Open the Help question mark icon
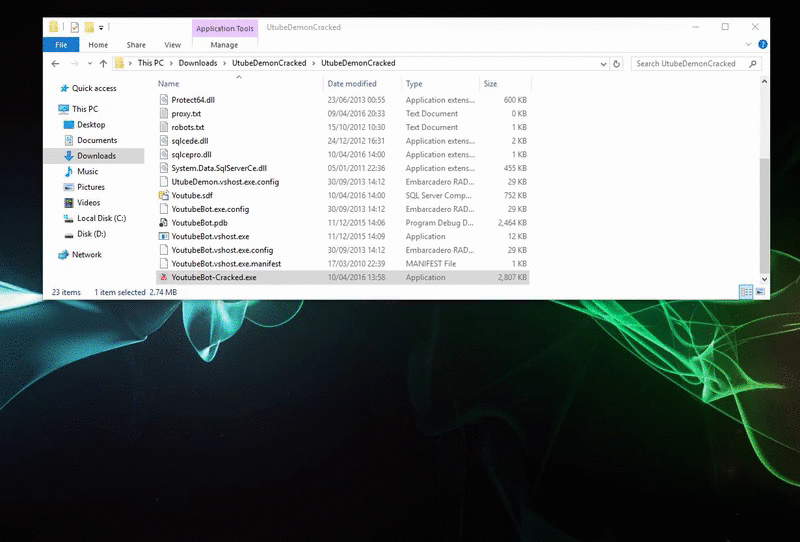This screenshot has height=542, width=800. coord(763,44)
